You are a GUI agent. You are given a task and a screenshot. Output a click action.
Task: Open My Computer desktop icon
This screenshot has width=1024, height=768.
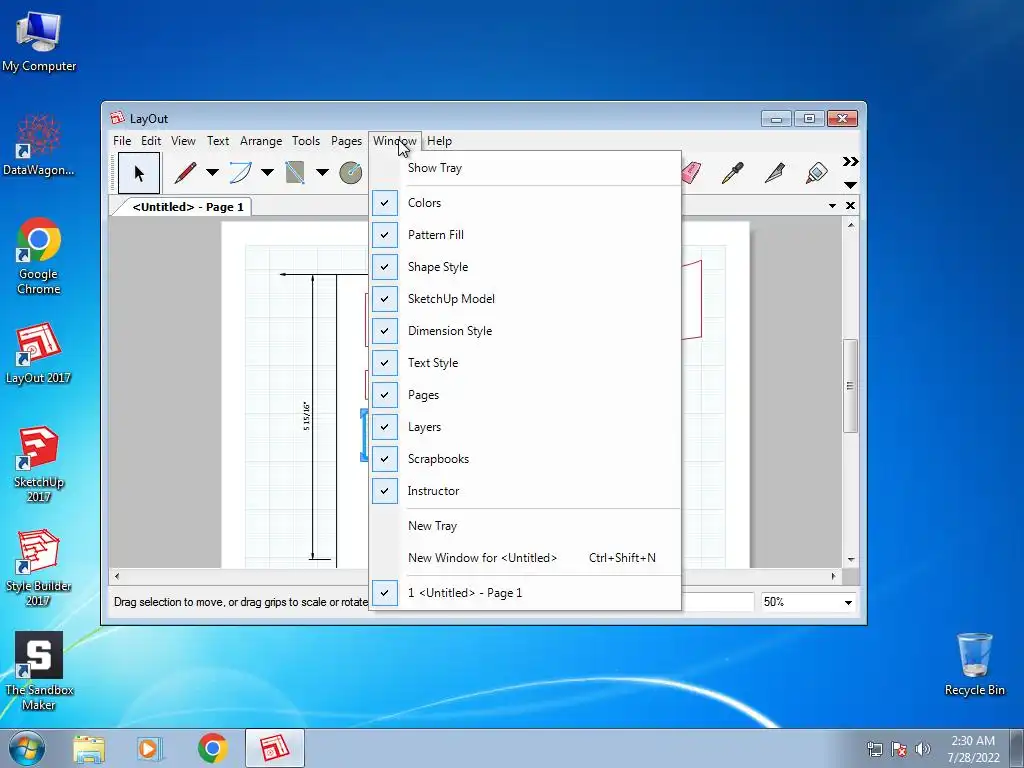tap(39, 41)
